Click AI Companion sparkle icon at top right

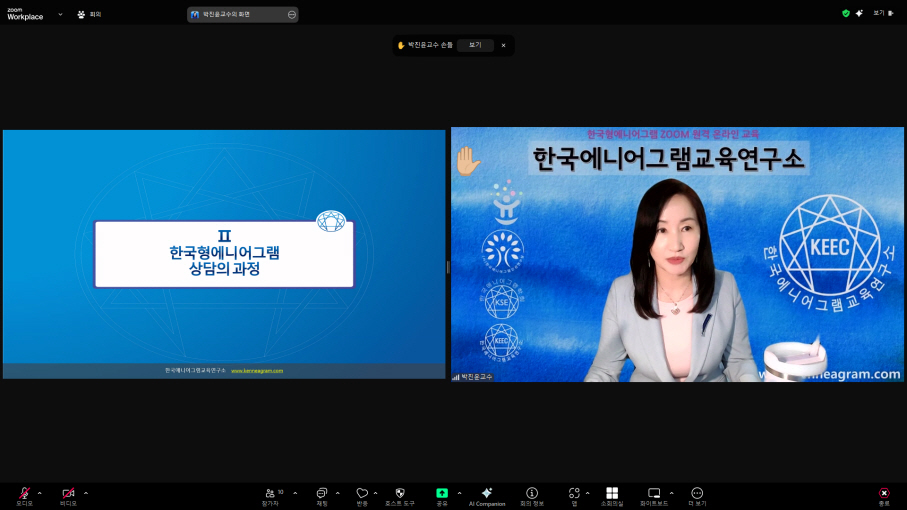pyautogui.click(x=860, y=13)
